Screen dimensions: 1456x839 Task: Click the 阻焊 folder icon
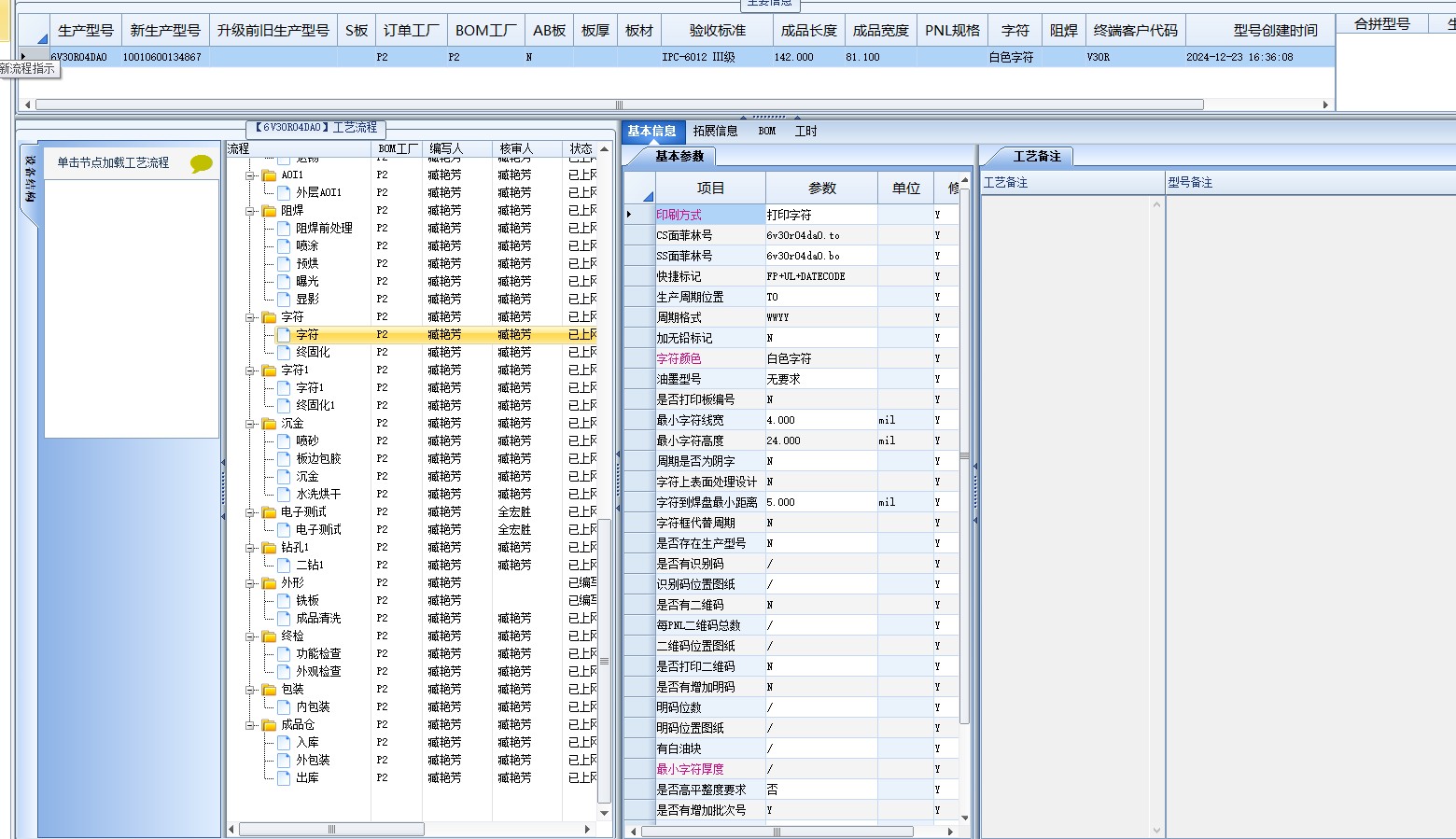pyautogui.click(x=269, y=211)
